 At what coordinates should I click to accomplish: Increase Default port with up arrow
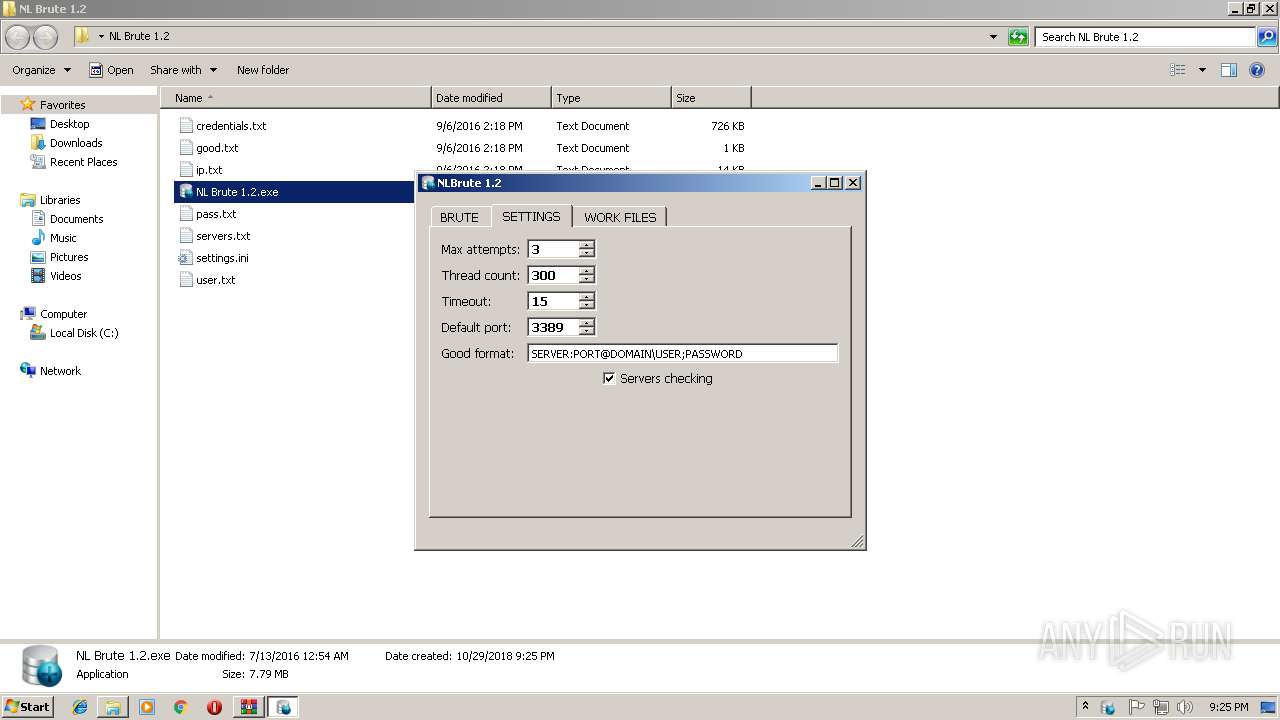point(587,323)
